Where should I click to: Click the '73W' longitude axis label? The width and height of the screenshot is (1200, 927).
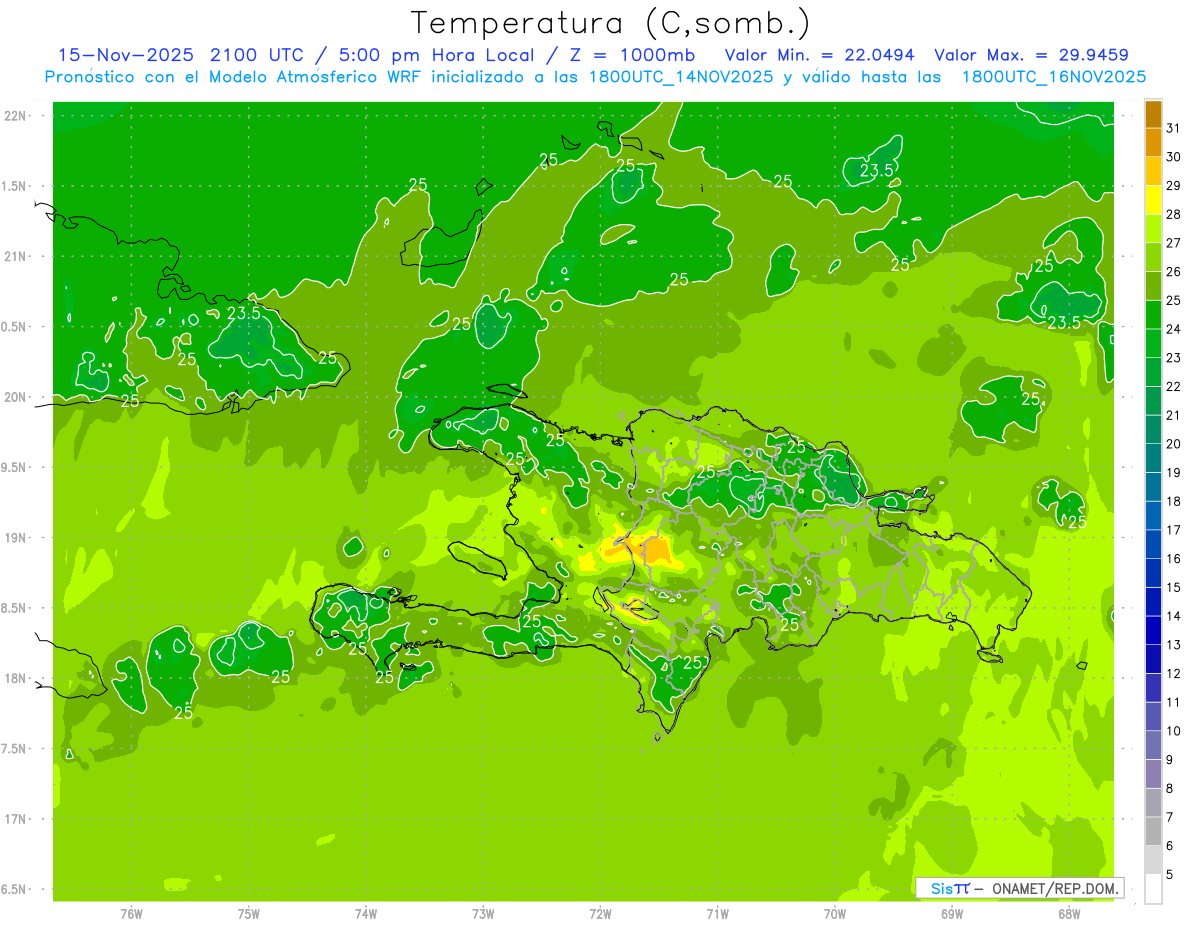[483, 913]
